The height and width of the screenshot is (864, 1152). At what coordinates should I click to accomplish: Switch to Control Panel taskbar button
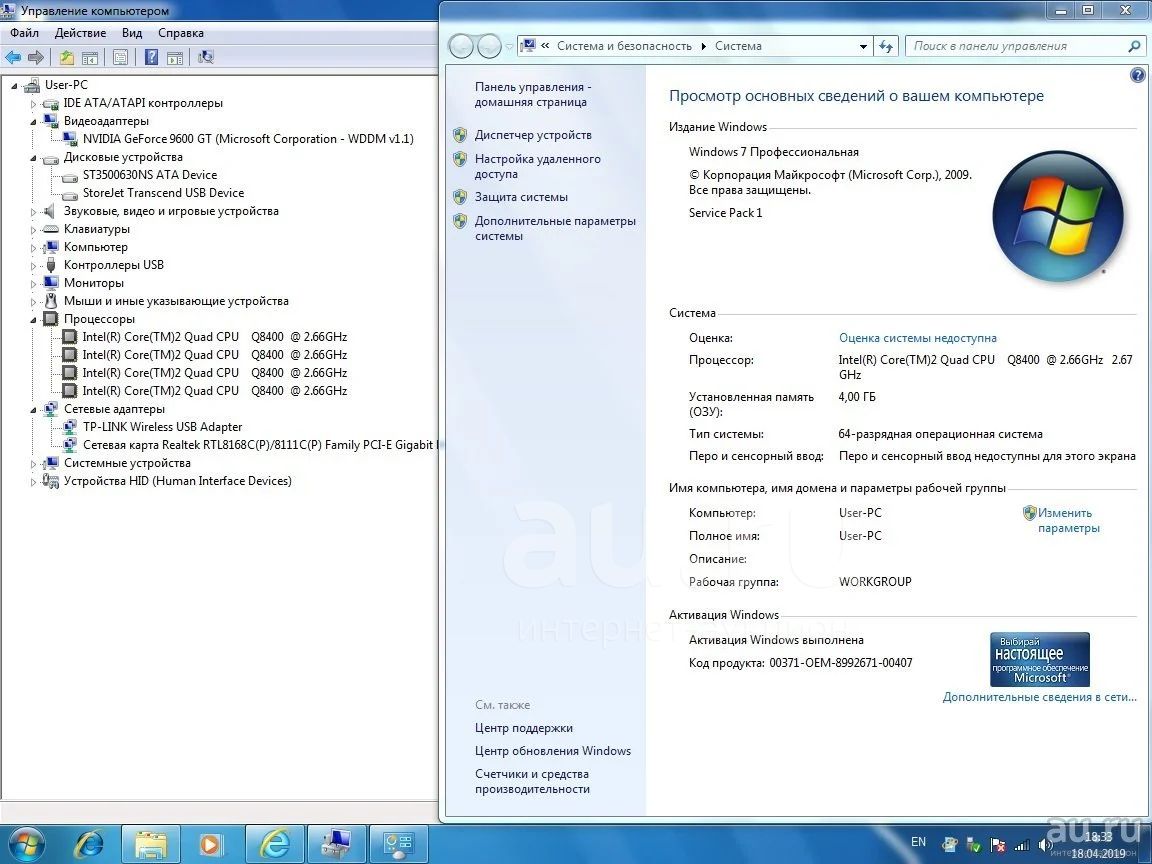coord(400,844)
